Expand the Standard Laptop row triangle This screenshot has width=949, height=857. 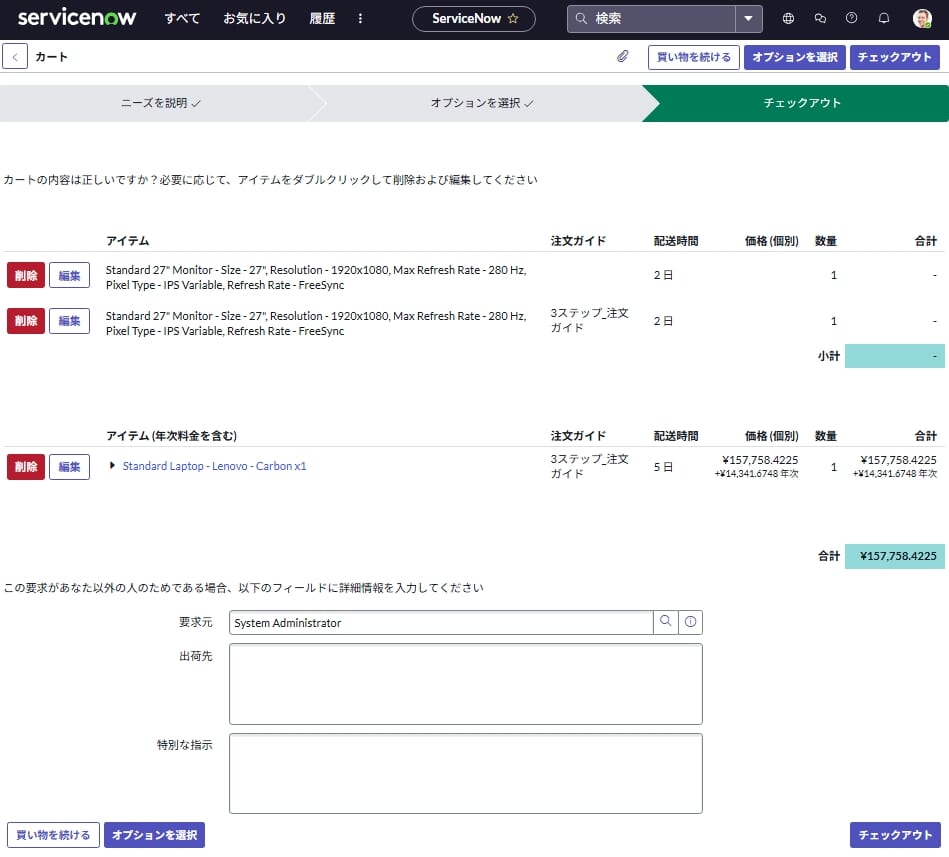coord(112,465)
